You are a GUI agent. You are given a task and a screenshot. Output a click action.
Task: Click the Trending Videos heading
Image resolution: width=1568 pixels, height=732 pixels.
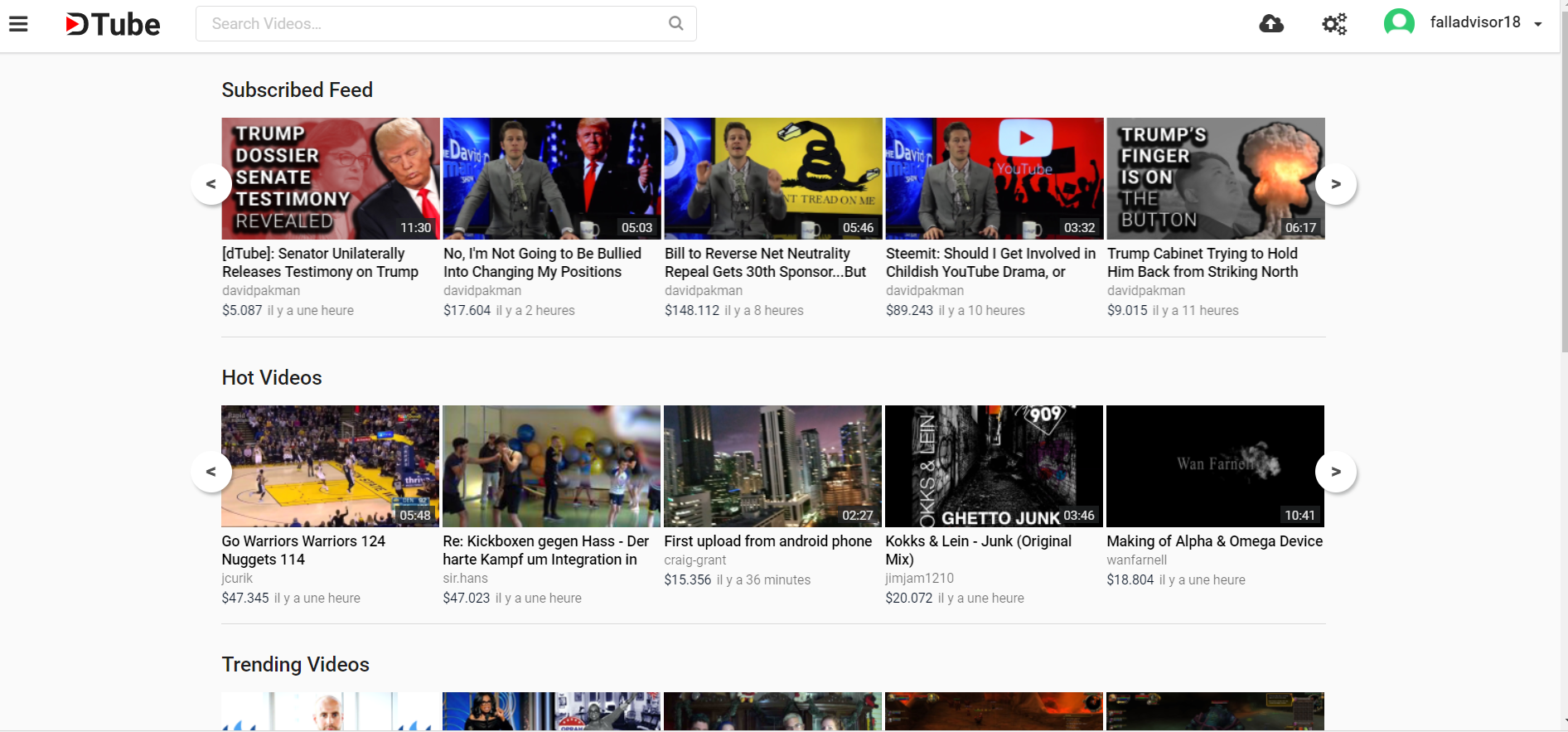(x=296, y=664)
